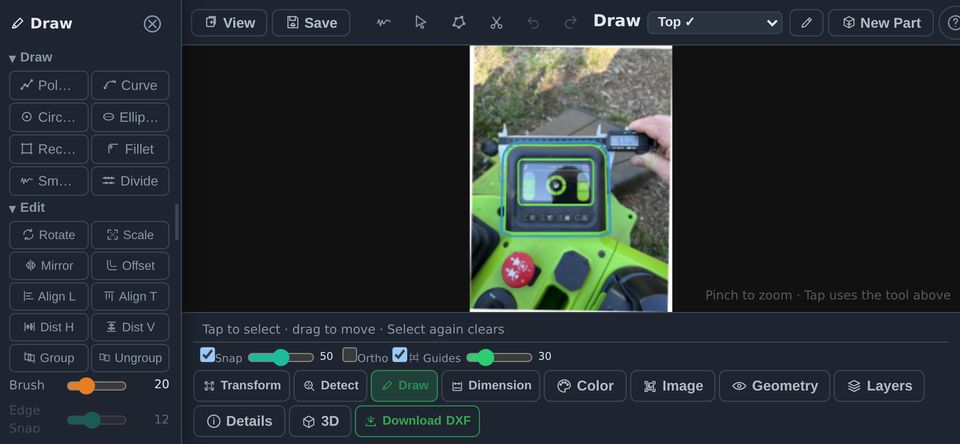Apply Align T to selection
Viewport: 960px width, 444px height.
click(130, 296)
